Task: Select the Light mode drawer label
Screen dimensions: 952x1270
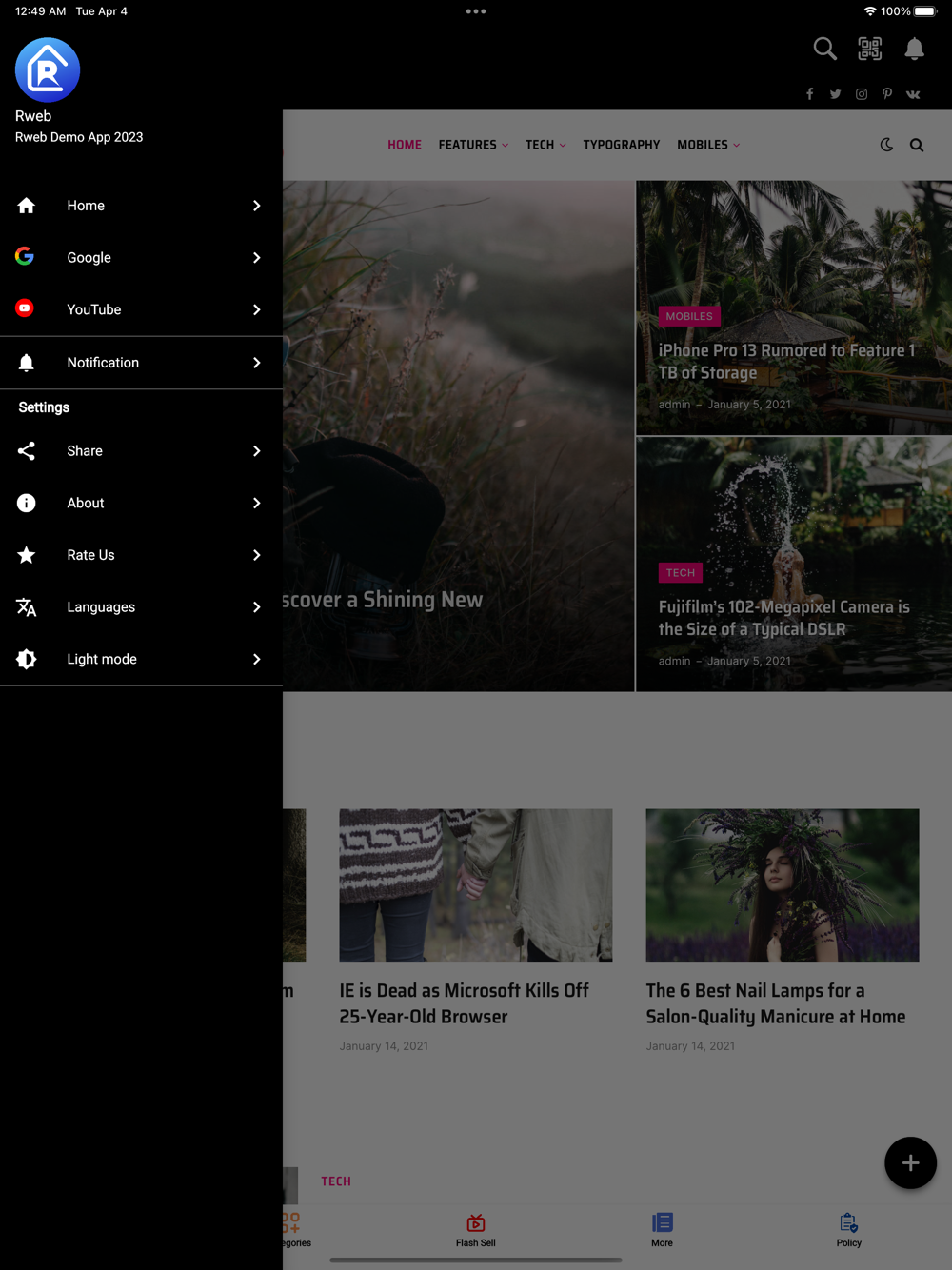Action: (x=102, y=659)
